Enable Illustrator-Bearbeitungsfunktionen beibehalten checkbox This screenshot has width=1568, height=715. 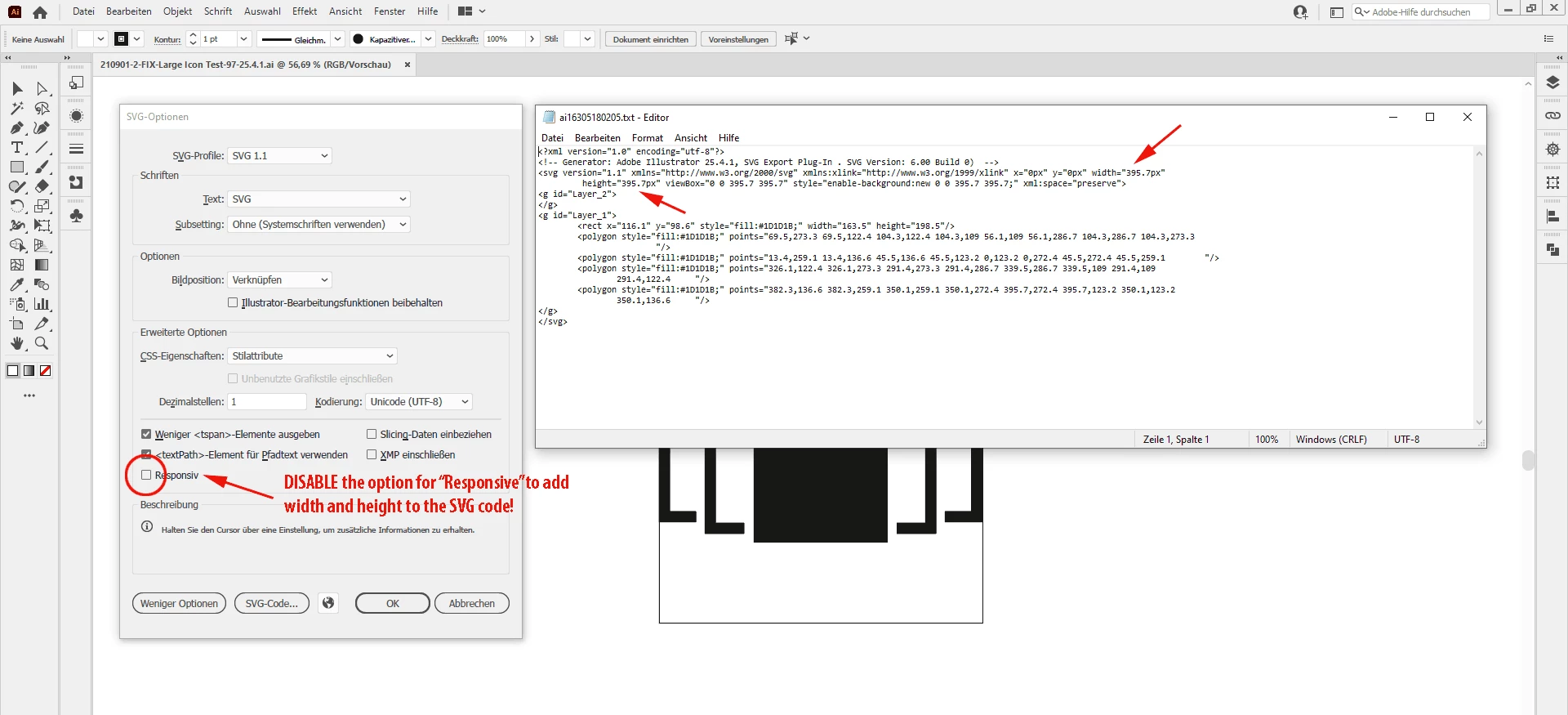[x=233, y=302]
